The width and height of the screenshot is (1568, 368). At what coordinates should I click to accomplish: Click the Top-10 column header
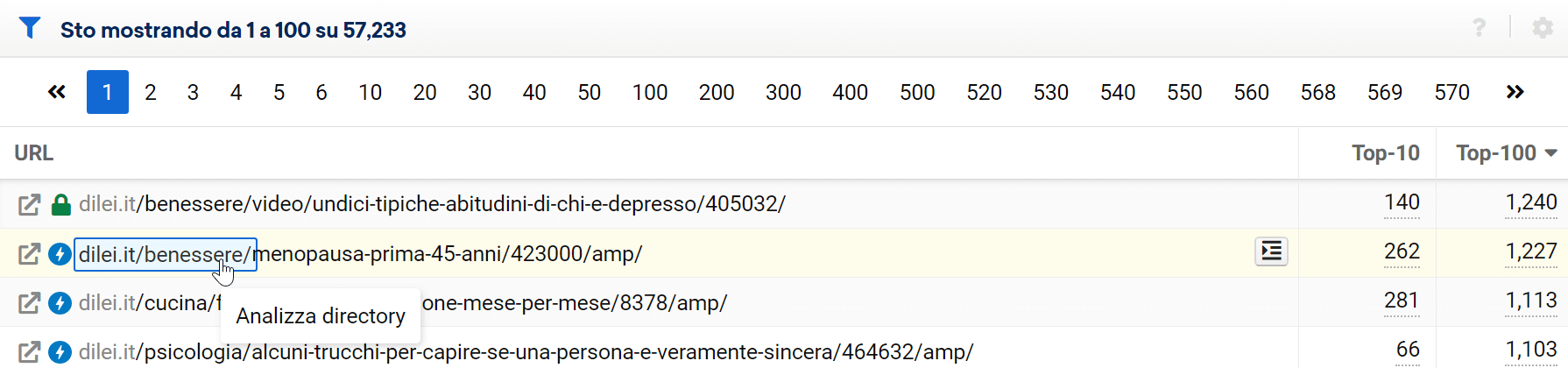(1385, 153)
